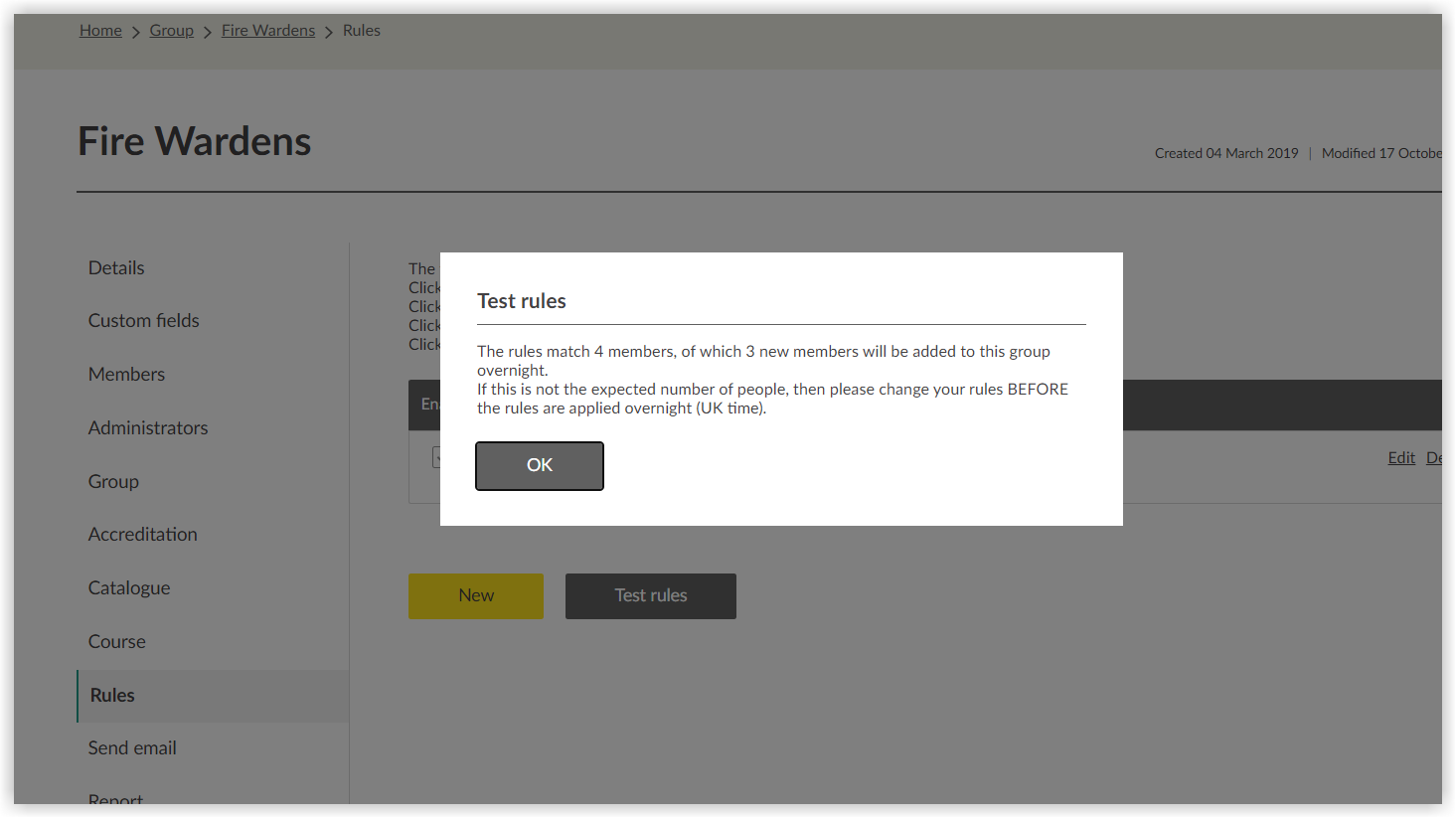Image resolution: width=1456 pixels, height=818 pixels.
Task: Open Group from the breadcrumb trail
Action: pyautogui.click(x=171, y=30)
